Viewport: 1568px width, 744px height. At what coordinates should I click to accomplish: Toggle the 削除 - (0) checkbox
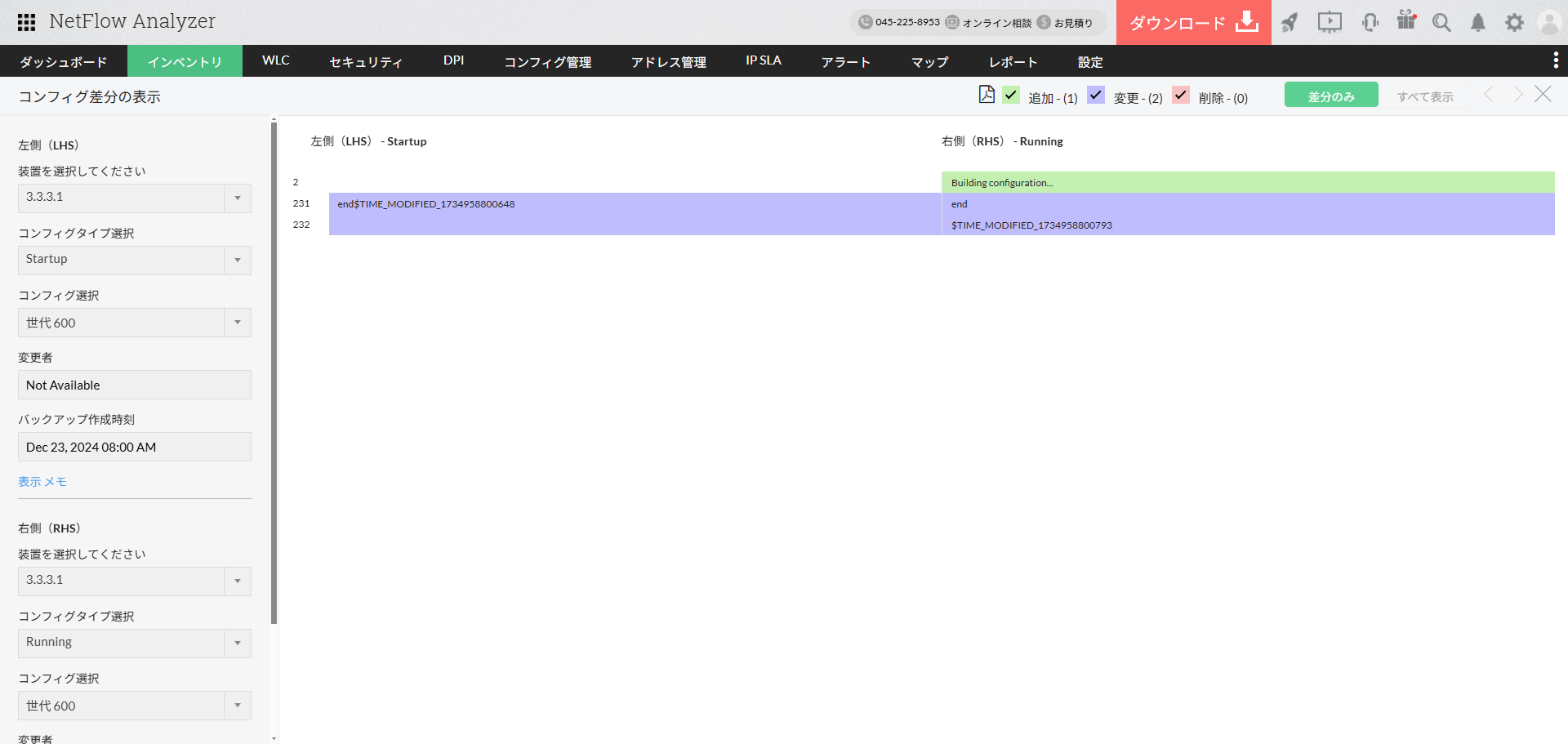pyautogui.click(x=1181, y=95)
